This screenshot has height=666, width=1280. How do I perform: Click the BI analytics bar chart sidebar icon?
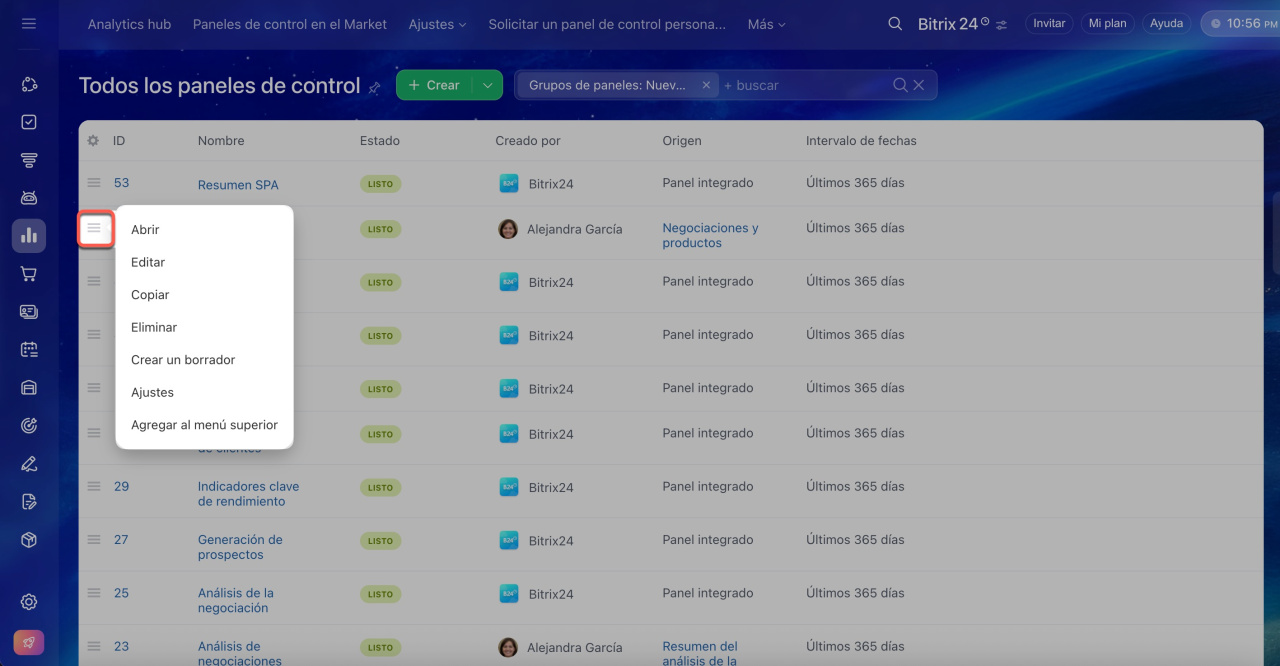tap(29, 236)
